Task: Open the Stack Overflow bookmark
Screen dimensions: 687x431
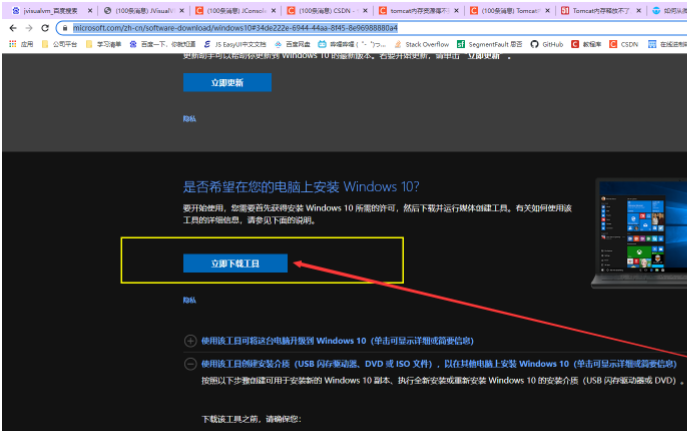Action: 421,44
